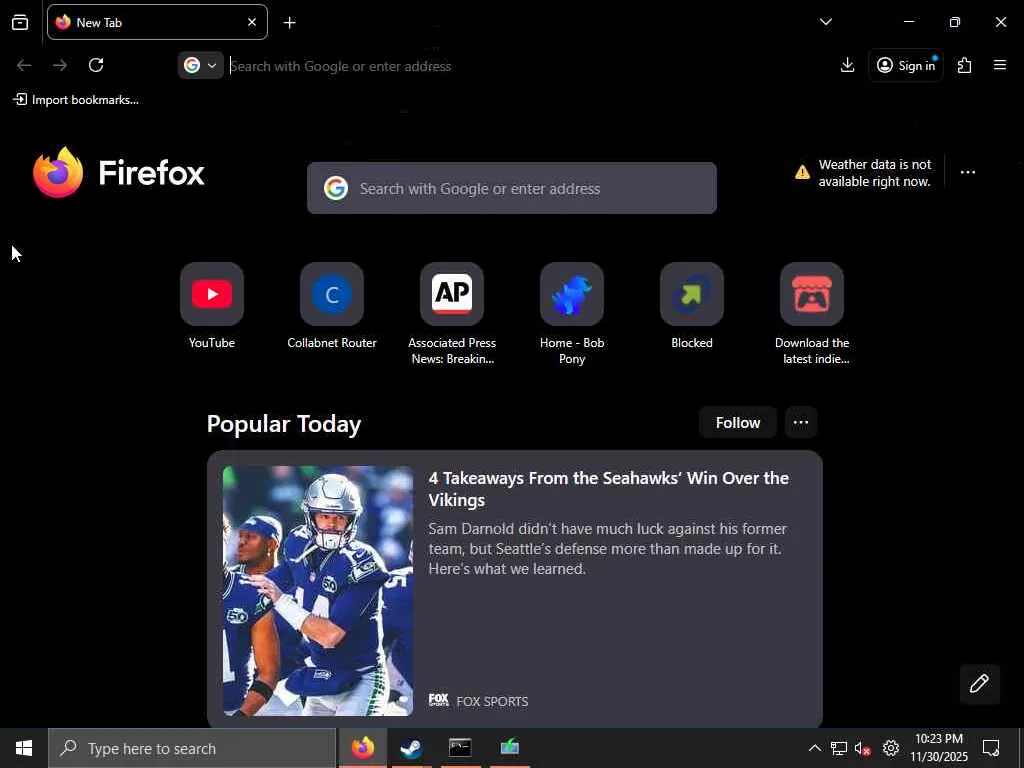The height and width of the screenshot is (768, 1024).
Task: Open the clock showing 10:23 PM
Action: tap(939, 748)
